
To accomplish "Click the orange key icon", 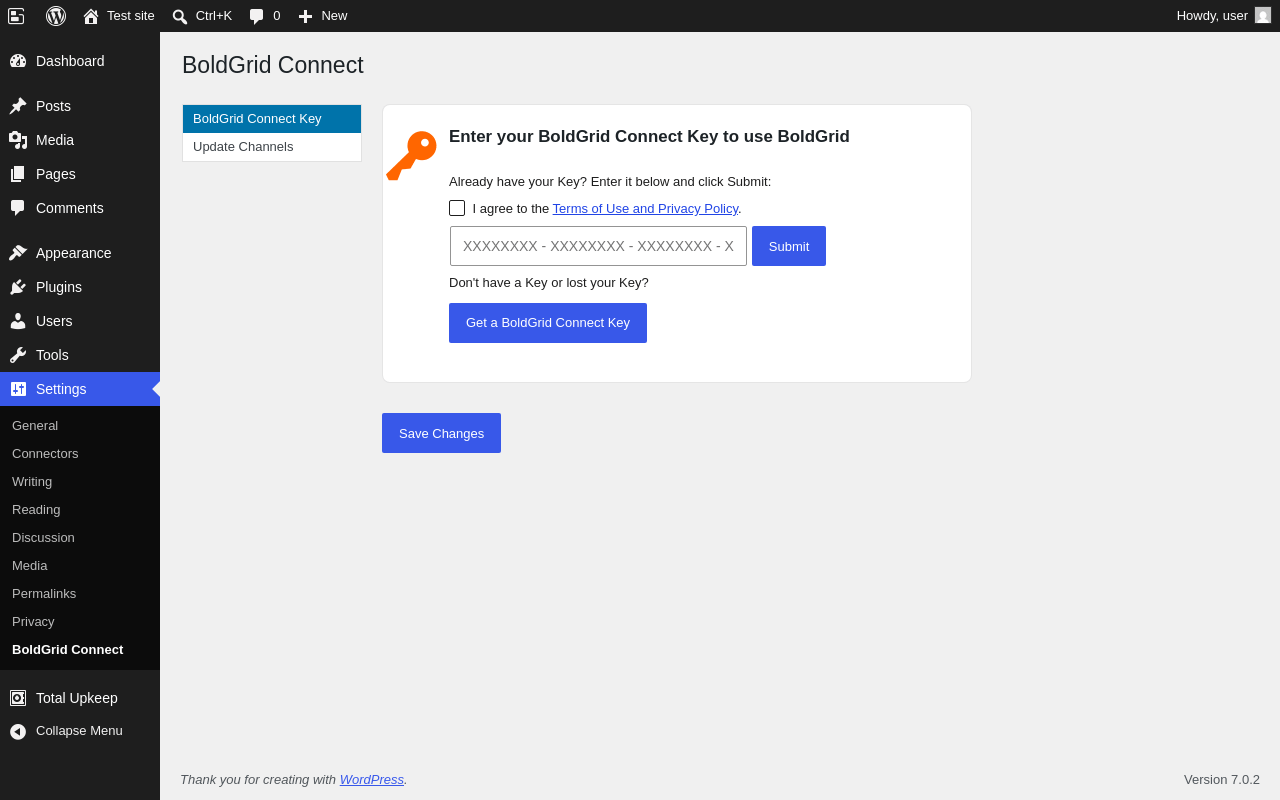I will coord(411,155).
